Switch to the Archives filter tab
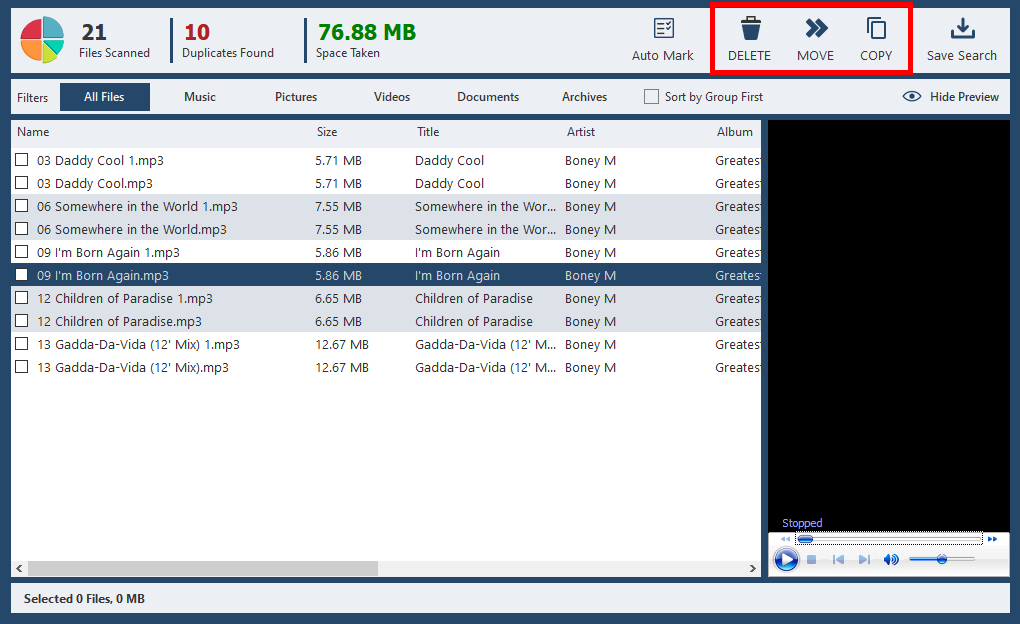The image size is (1020, 624). (584, 97)
